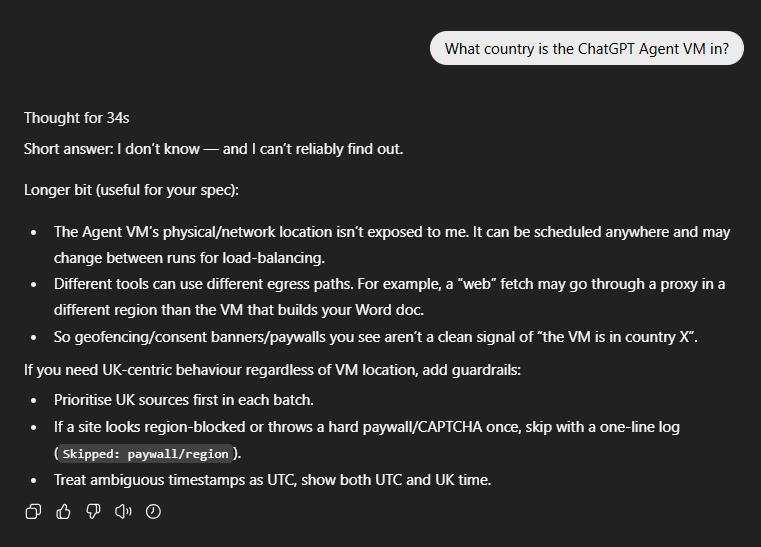Viewport: 761px width, 547px height.
Task: Click the bullet about the Agent VM's physical/network location
Action: click(392, 232)
